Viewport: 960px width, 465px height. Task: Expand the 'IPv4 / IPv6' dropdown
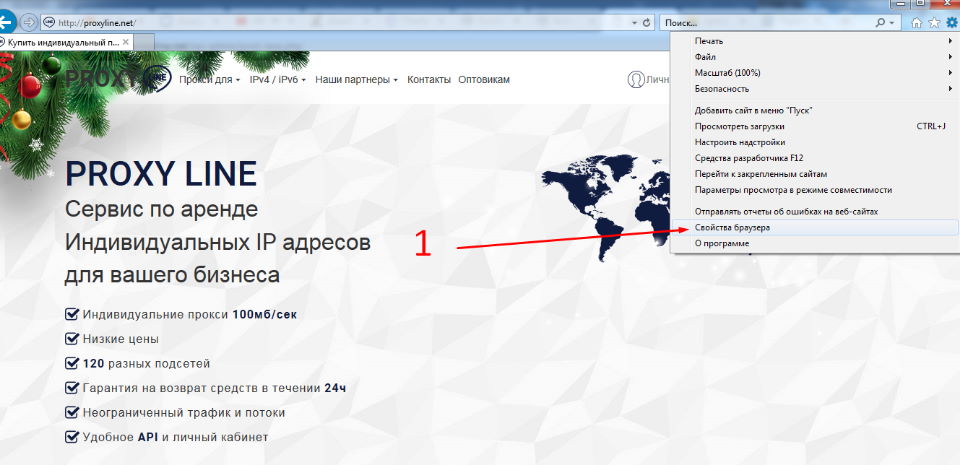(278, 79)
